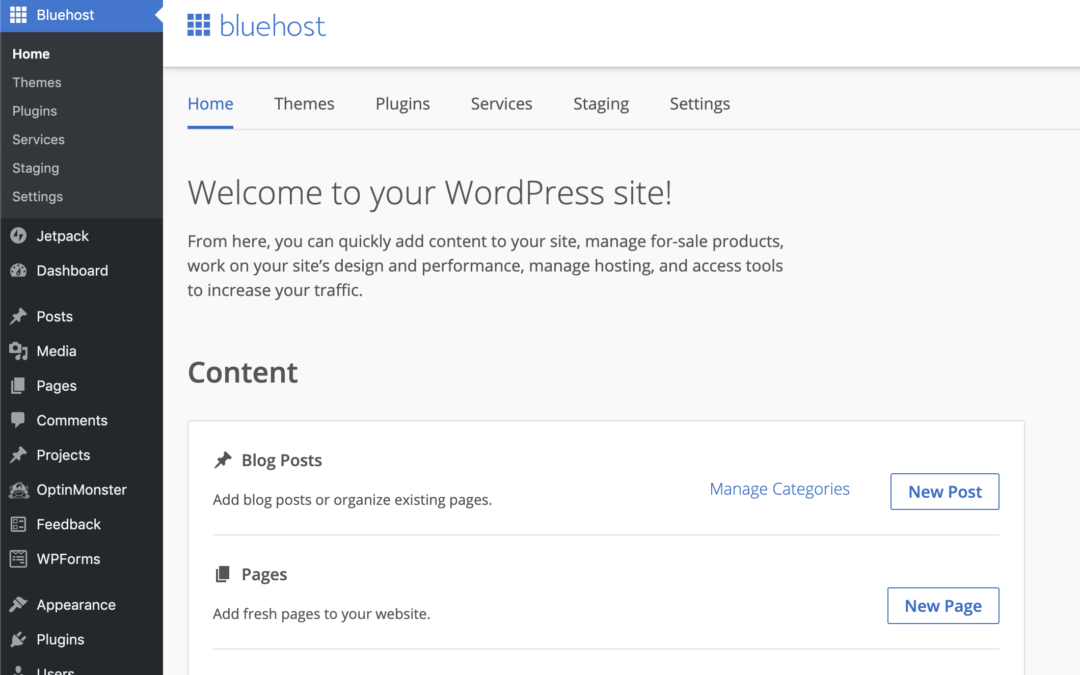Screen dimensions: 1080x675
Task: Click the bluehost logo in header
Action: click(256, 25)
